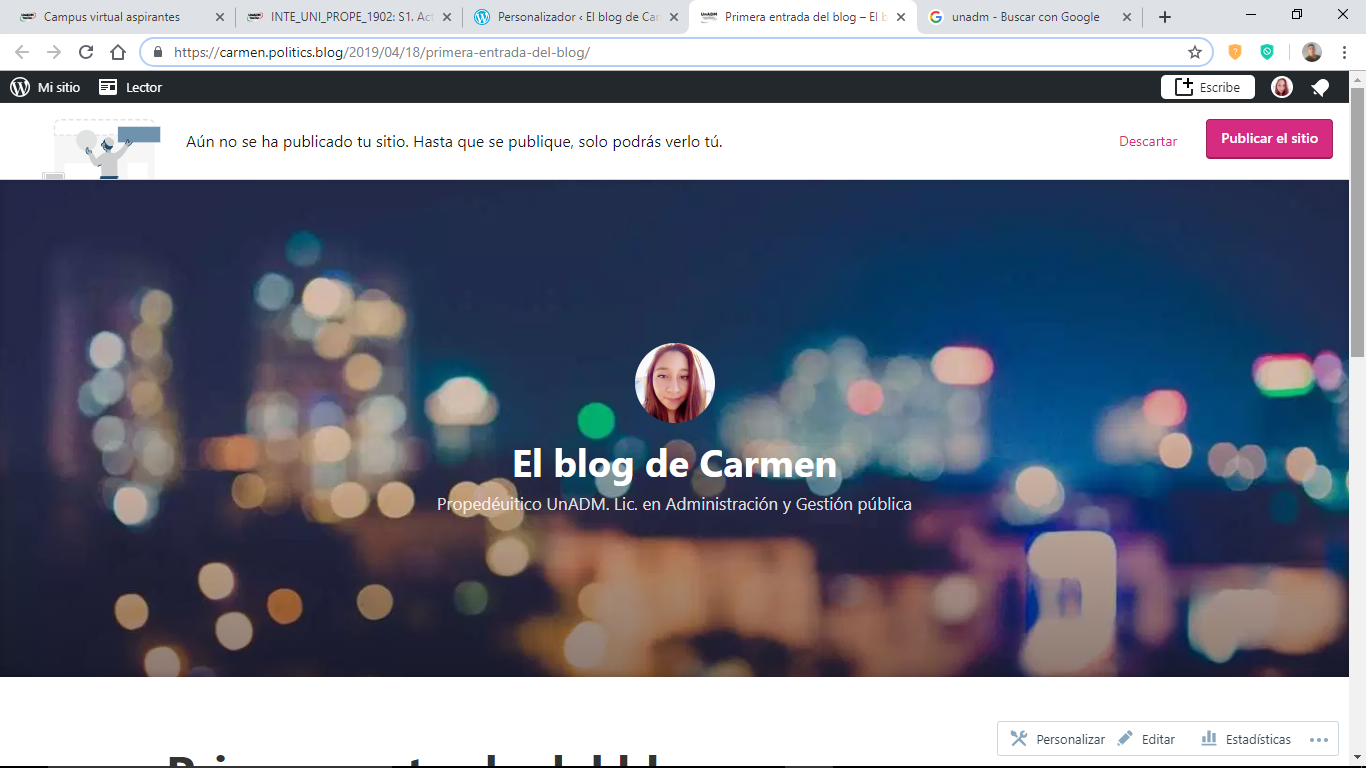Open the Mi sitio WordPress menu
1366x768 pixels.
pos(45,87)
